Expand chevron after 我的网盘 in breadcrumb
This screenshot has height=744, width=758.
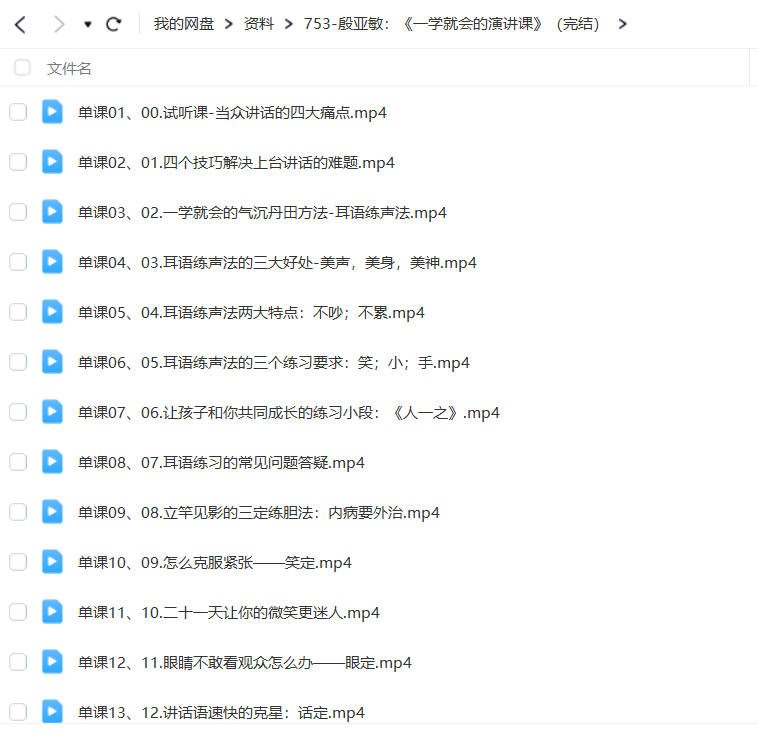coord(229,24)
